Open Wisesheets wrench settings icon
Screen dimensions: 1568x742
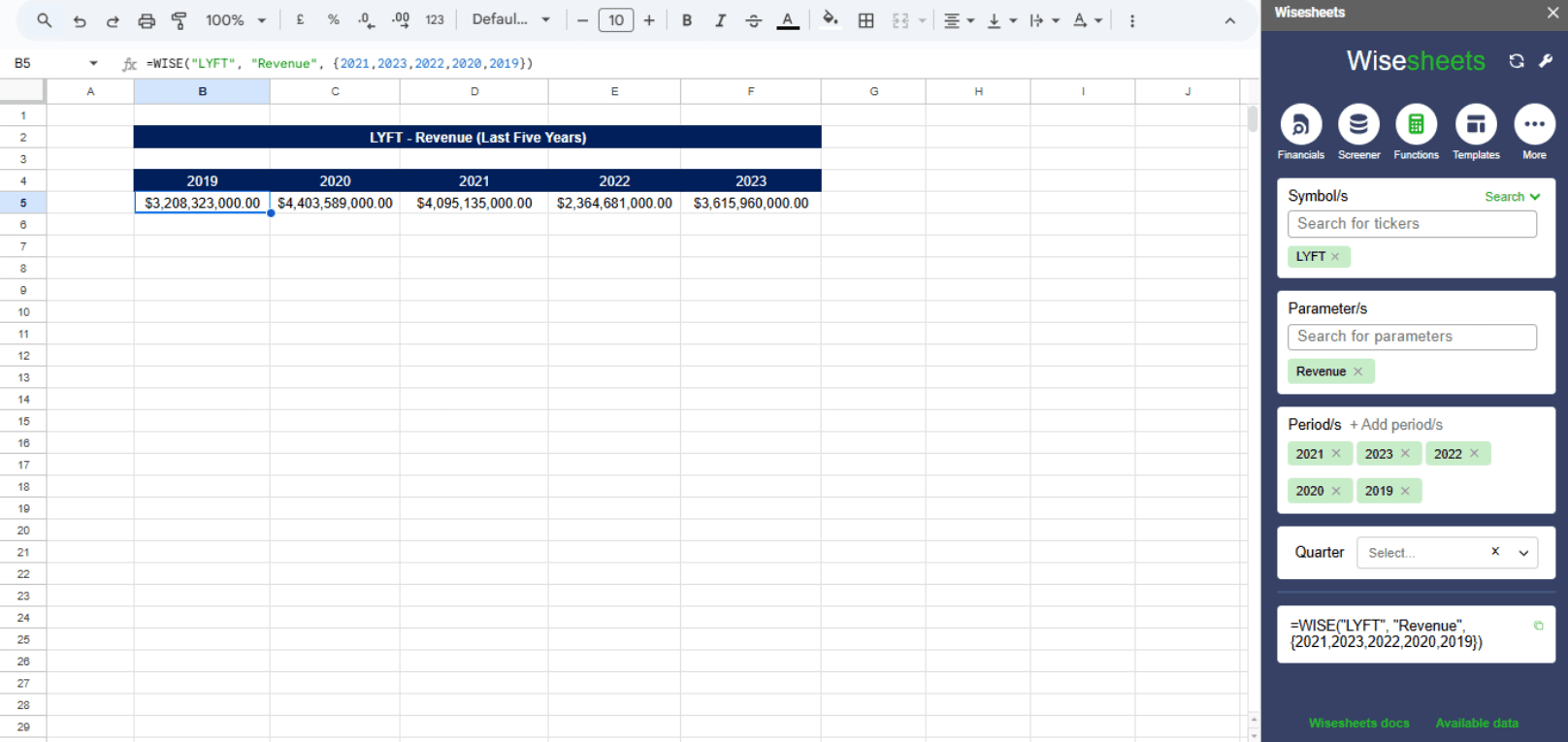[x=1546, y=61]
